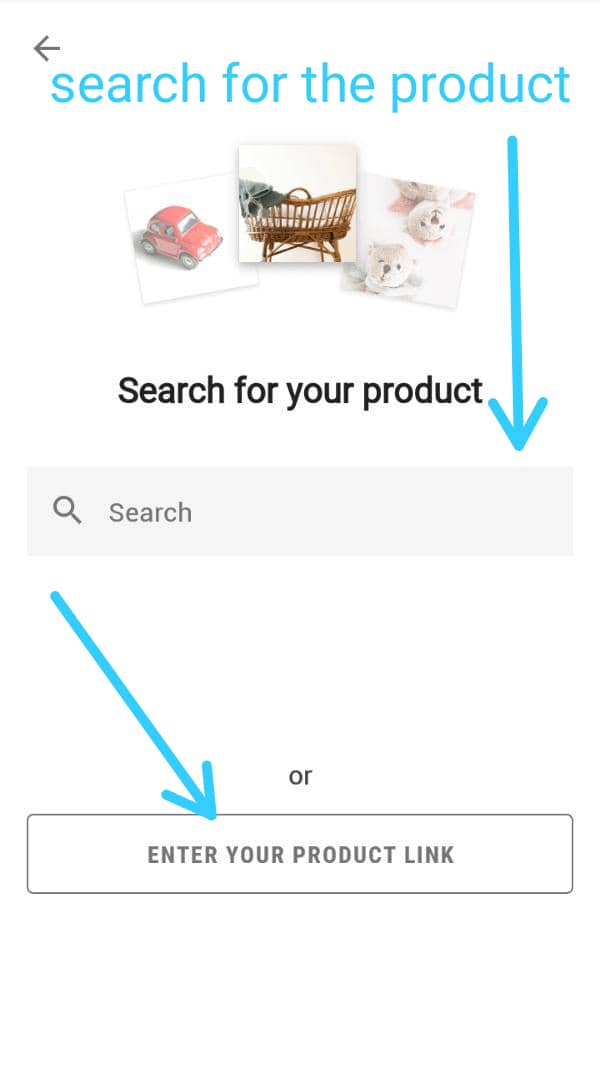Click the ENTER YOUR PRODUCT LINK button
This screenshot has width=600, height=1080.
pyautogui.click(x=300, y=854)
